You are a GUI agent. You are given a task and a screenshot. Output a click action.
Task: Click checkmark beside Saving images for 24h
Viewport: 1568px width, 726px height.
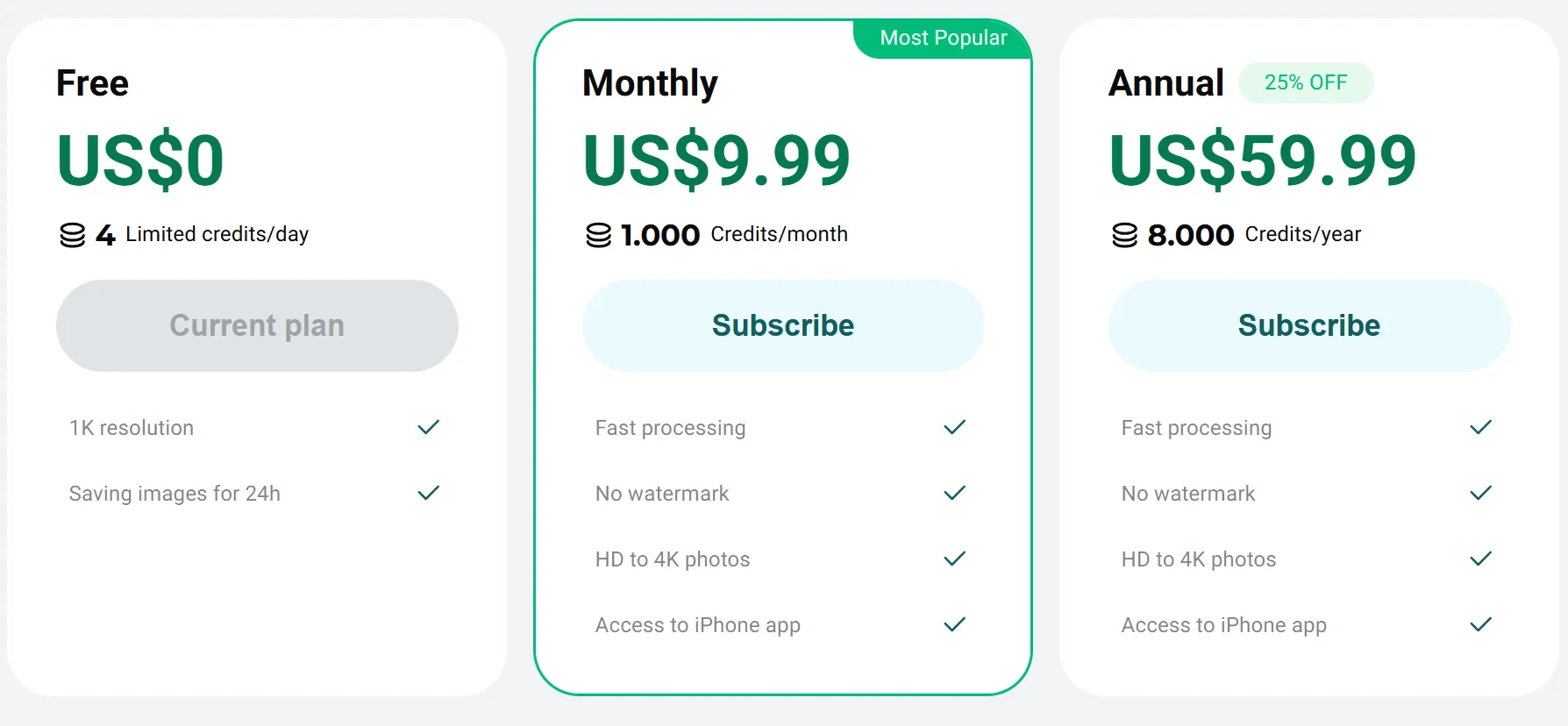[x=429, y=494]
